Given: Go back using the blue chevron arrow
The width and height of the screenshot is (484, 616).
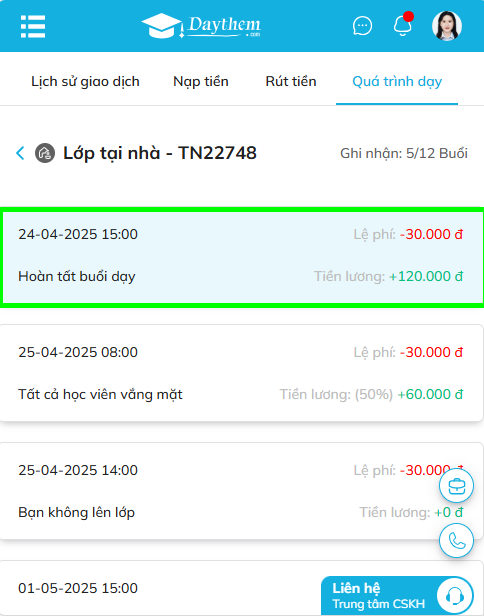Looking at the screenshot, I should point(20,153).
